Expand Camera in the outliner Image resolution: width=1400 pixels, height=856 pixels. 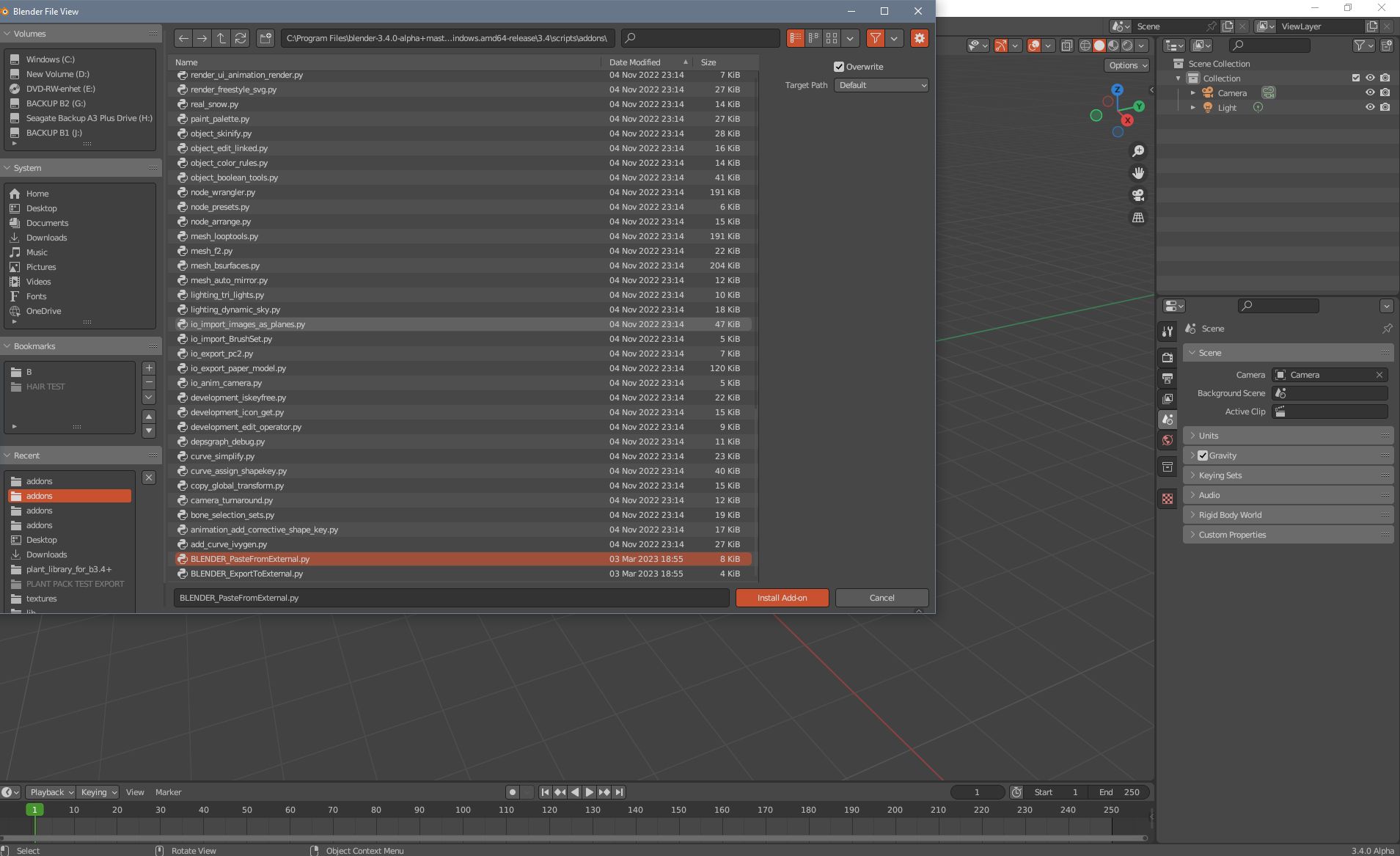click(1192, 93)
